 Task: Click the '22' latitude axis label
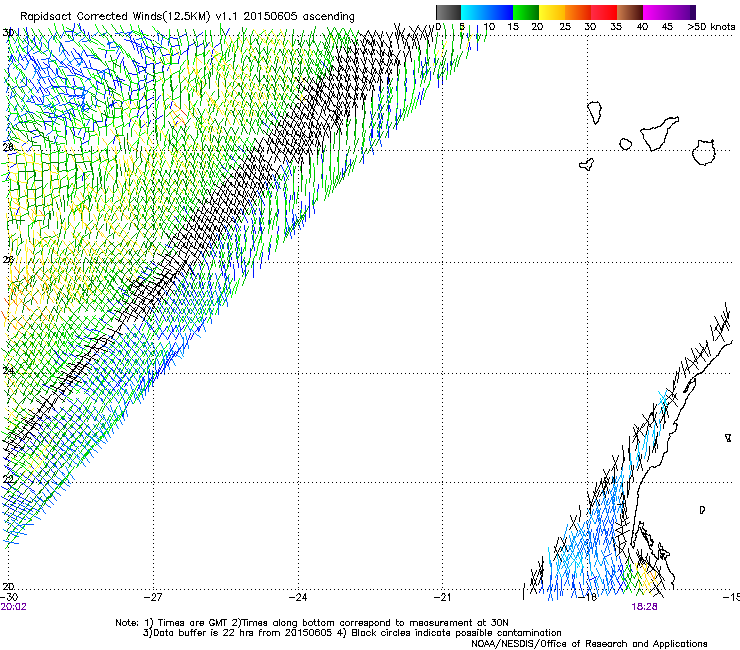point(8,479)
